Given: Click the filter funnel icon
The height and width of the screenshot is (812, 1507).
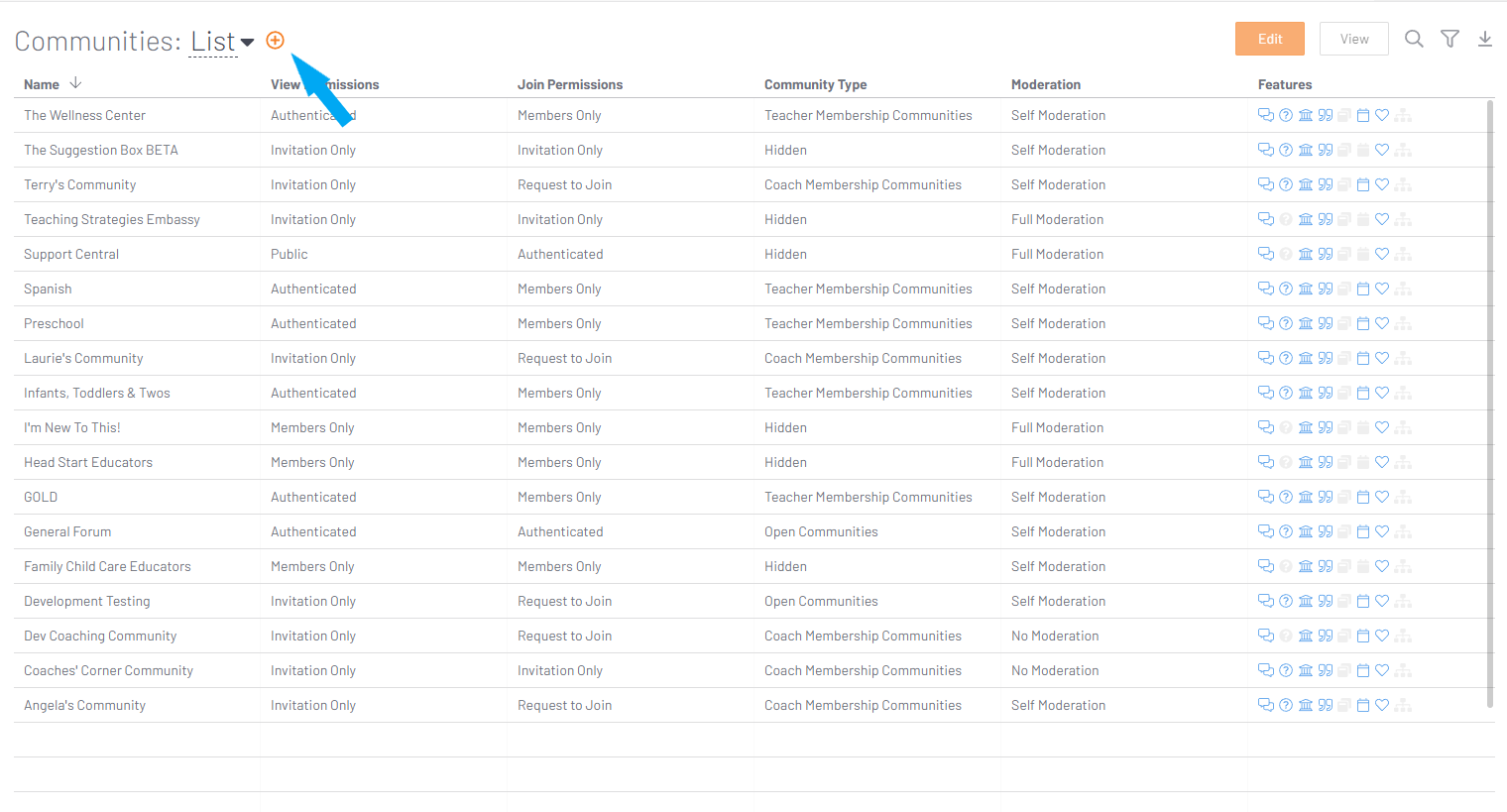Looking at the screenshot, I should (x=1449, y=39).
